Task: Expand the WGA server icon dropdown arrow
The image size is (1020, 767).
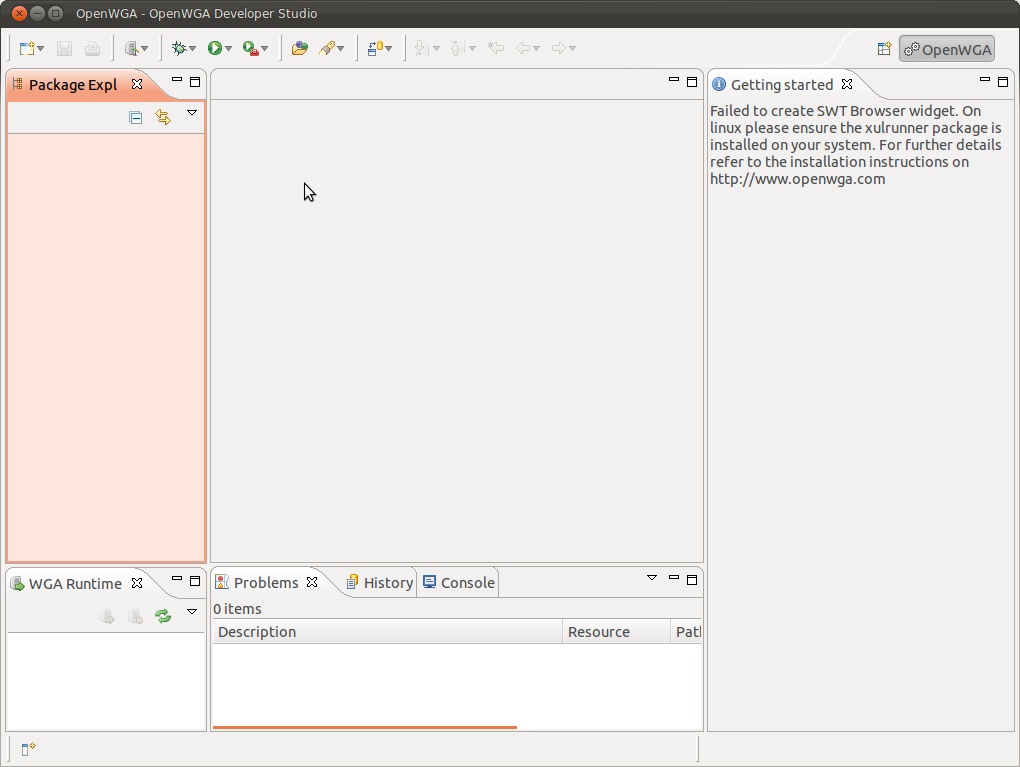Action: tap(144, 49)
